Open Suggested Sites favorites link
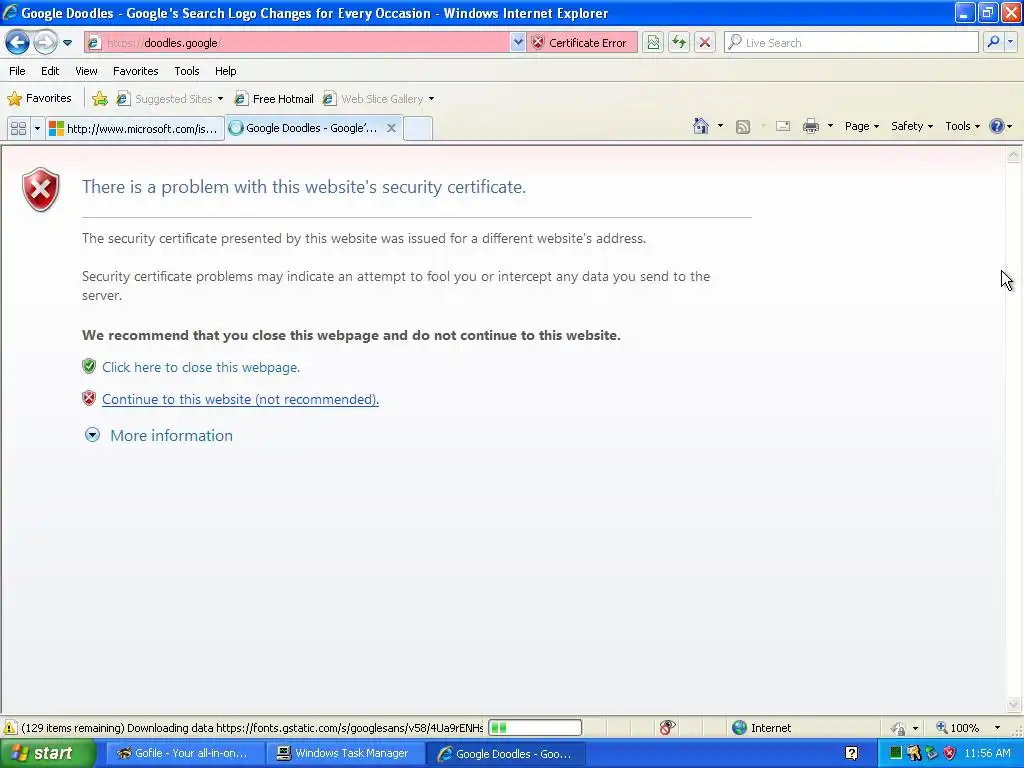This screenshot has height=768, width=1024. (x=170, y=99)
